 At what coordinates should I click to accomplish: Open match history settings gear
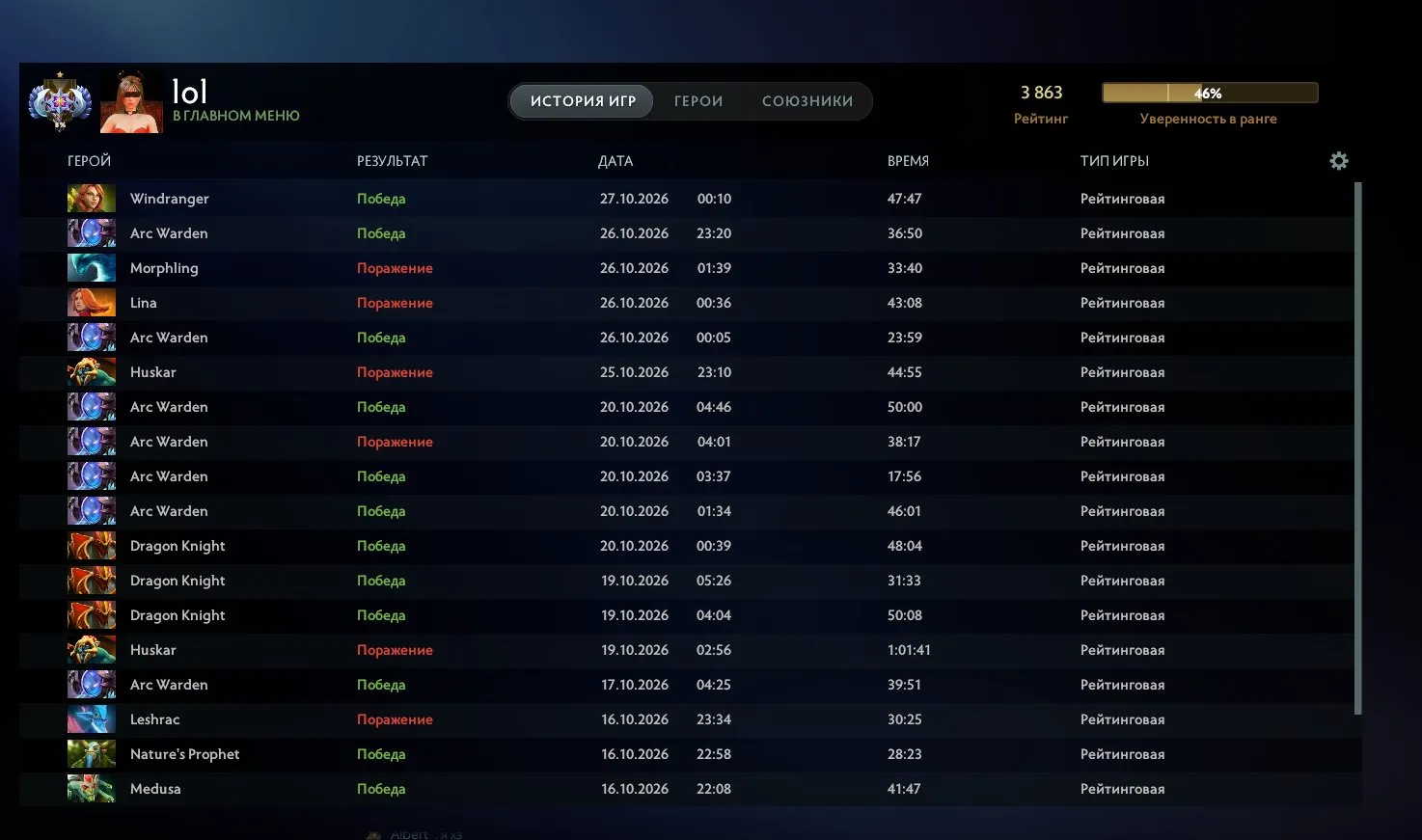(x=1339, y=161)
